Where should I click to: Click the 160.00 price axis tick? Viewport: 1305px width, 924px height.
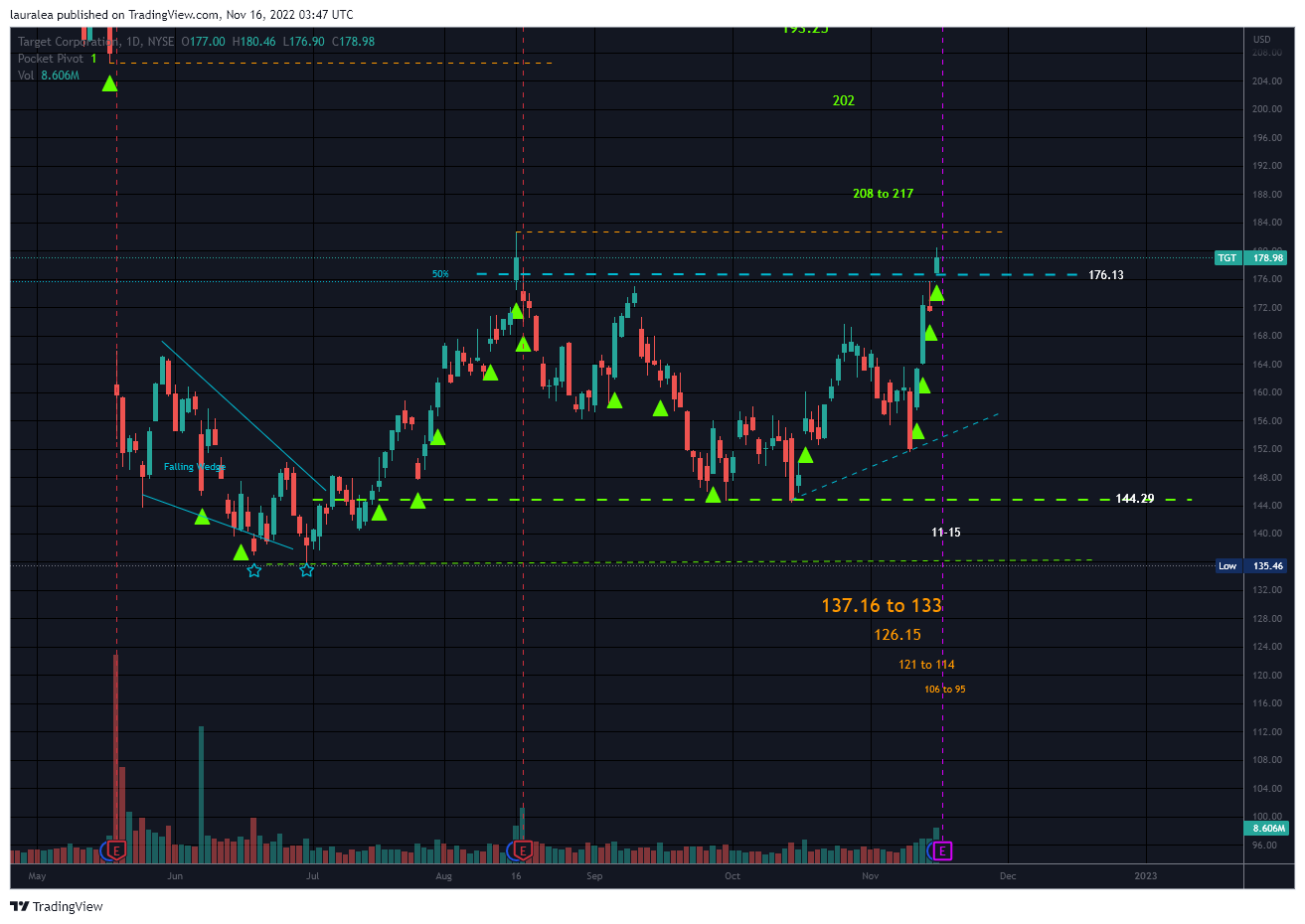click(x=1267, y=392)
